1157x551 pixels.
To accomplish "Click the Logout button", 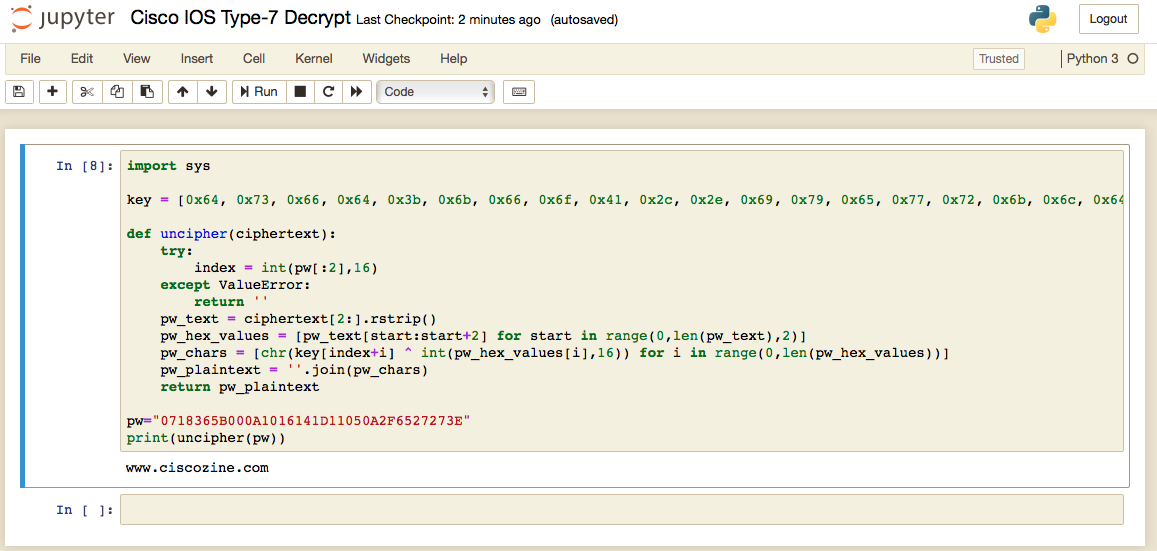I will pyautogui.click(x=1108, y=19).
